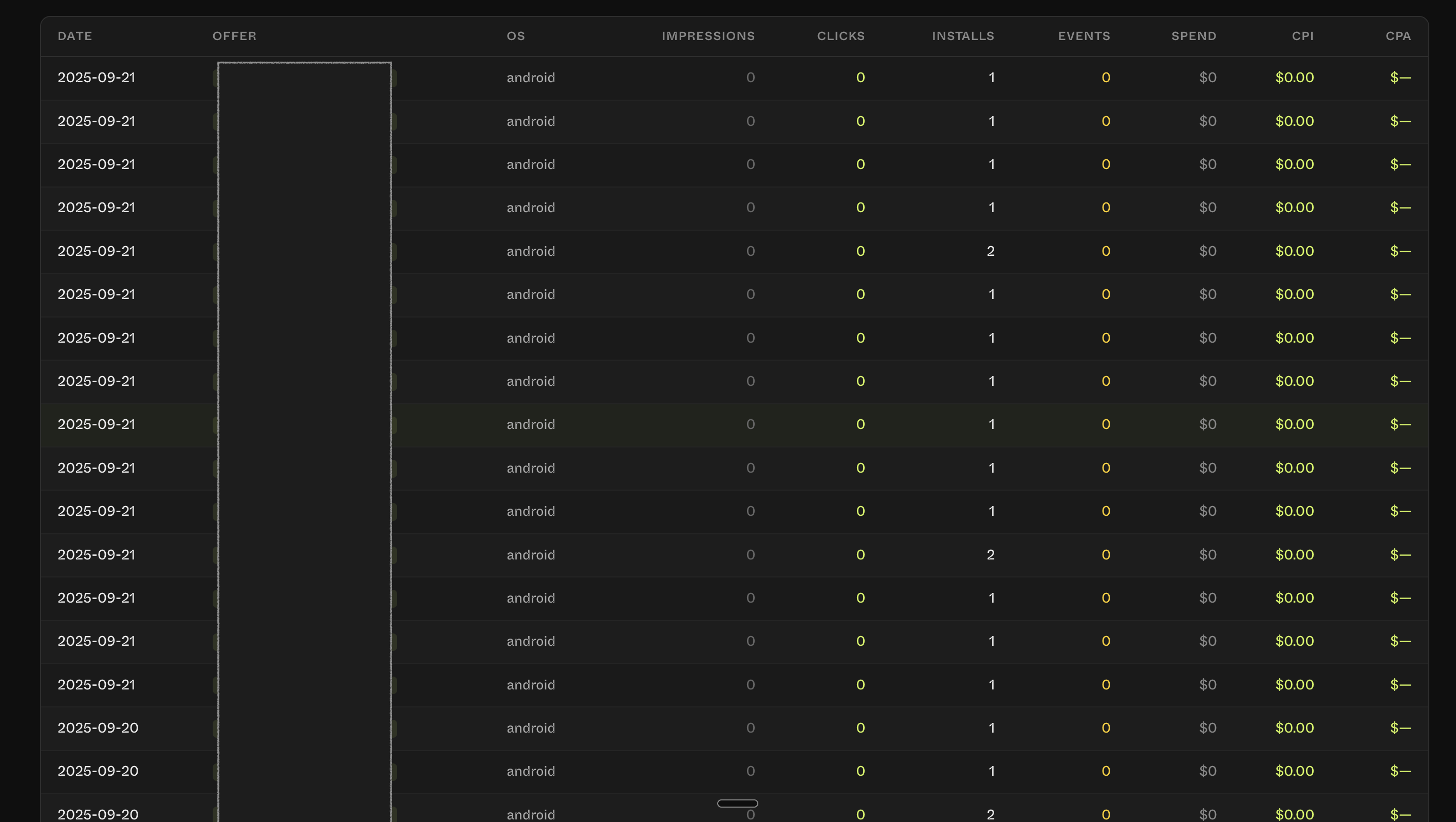This screenshot has width=1456, height=822.
Task: Sort by the DATE column header
Action: pos(74,36)
